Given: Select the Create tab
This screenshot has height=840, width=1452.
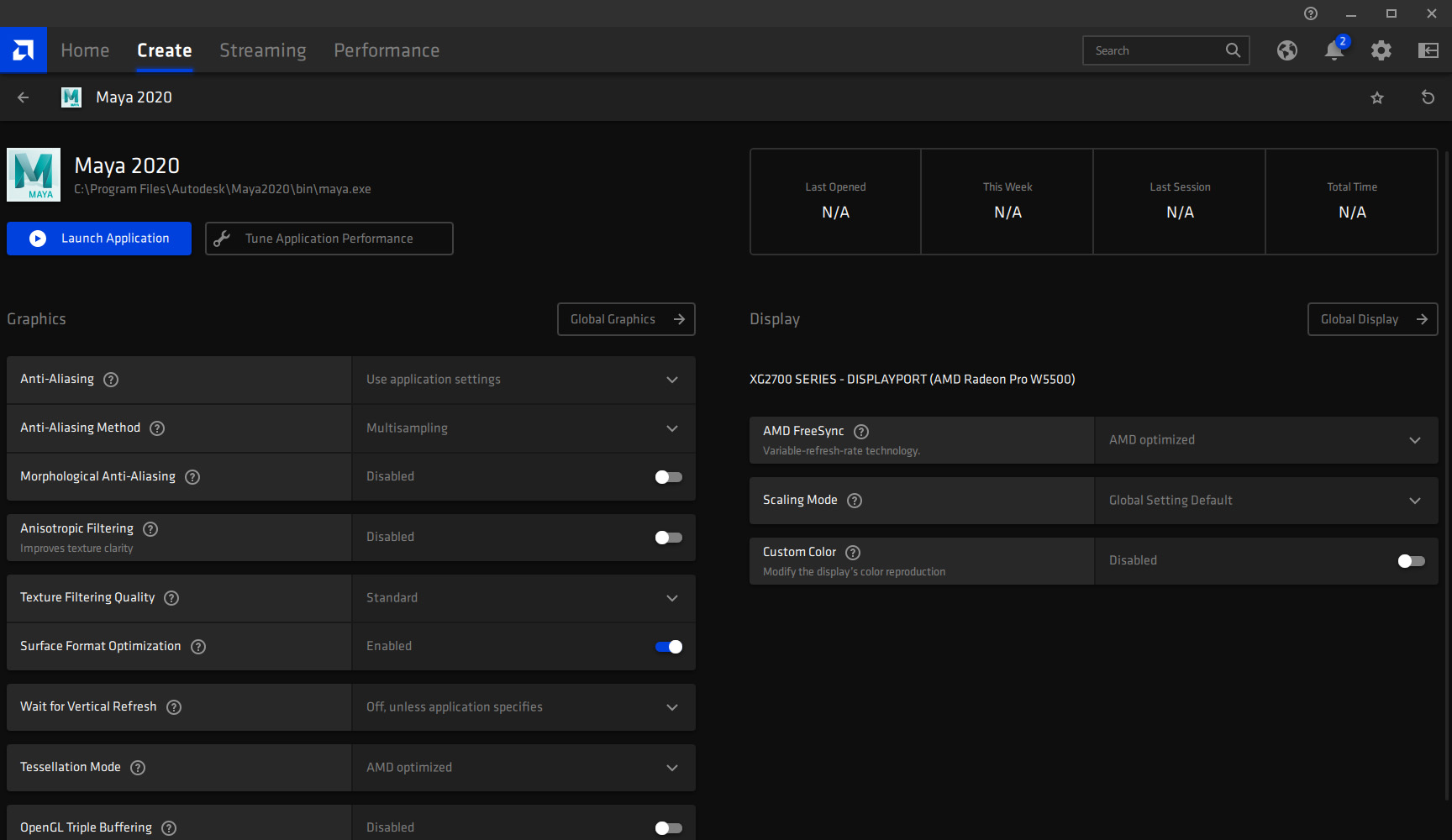Looking at the screenshot, I should 165,50.
